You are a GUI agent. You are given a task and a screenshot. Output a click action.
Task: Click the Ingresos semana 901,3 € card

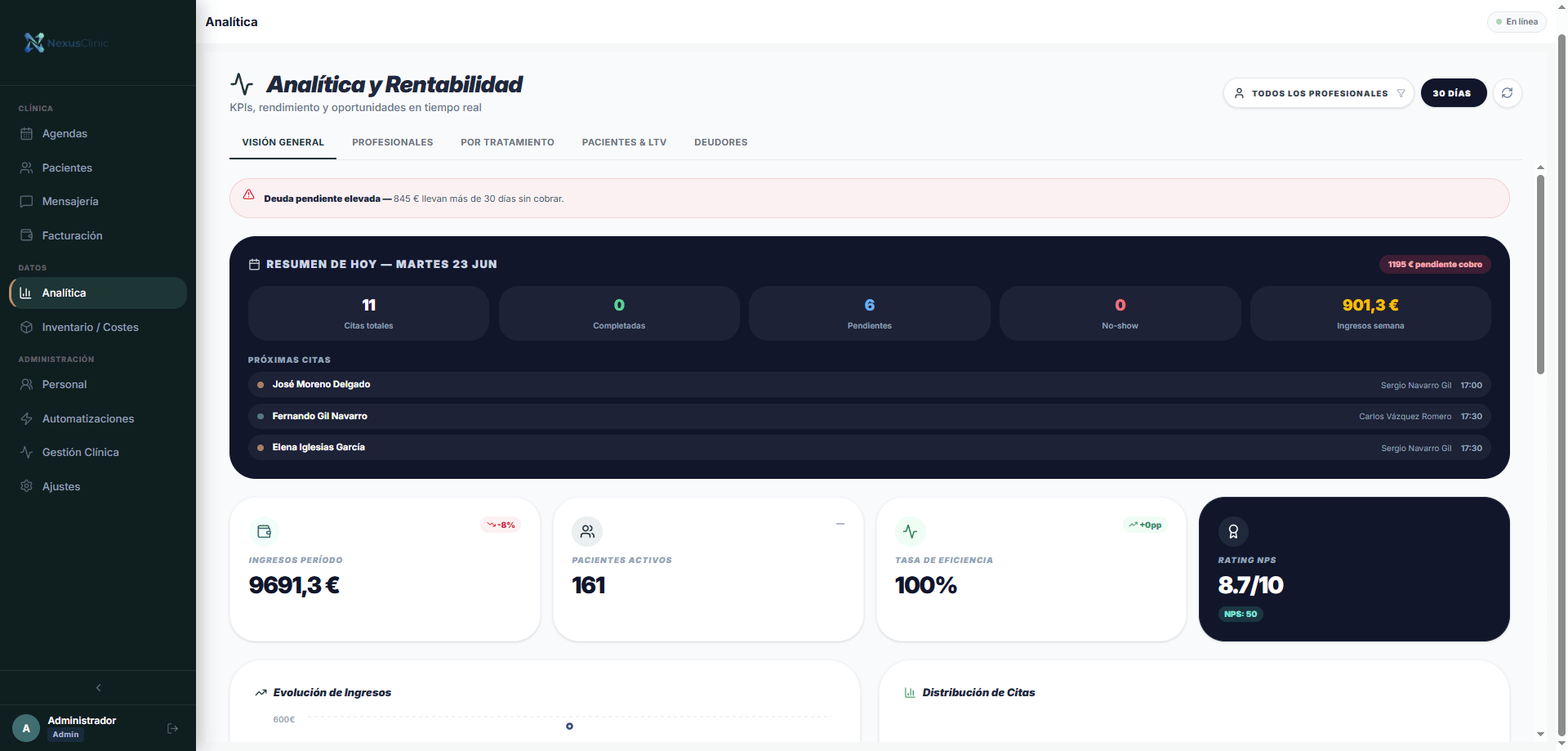1370,313
